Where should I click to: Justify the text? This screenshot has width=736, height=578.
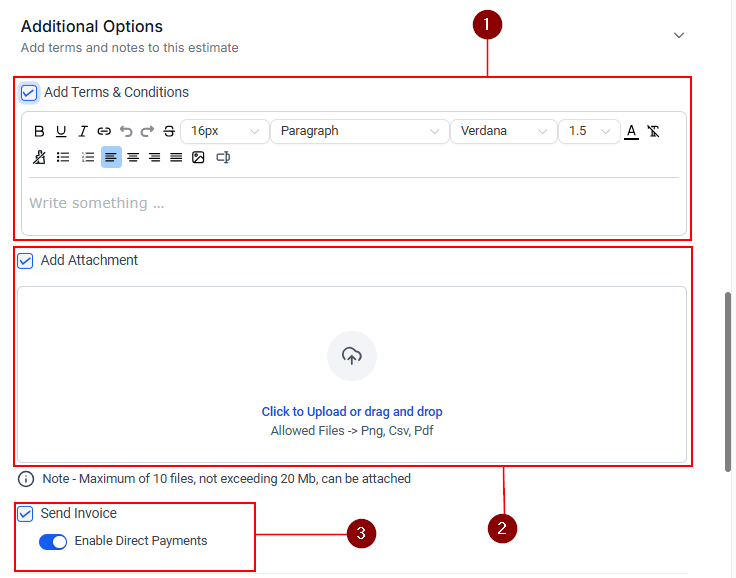point(176,157)
